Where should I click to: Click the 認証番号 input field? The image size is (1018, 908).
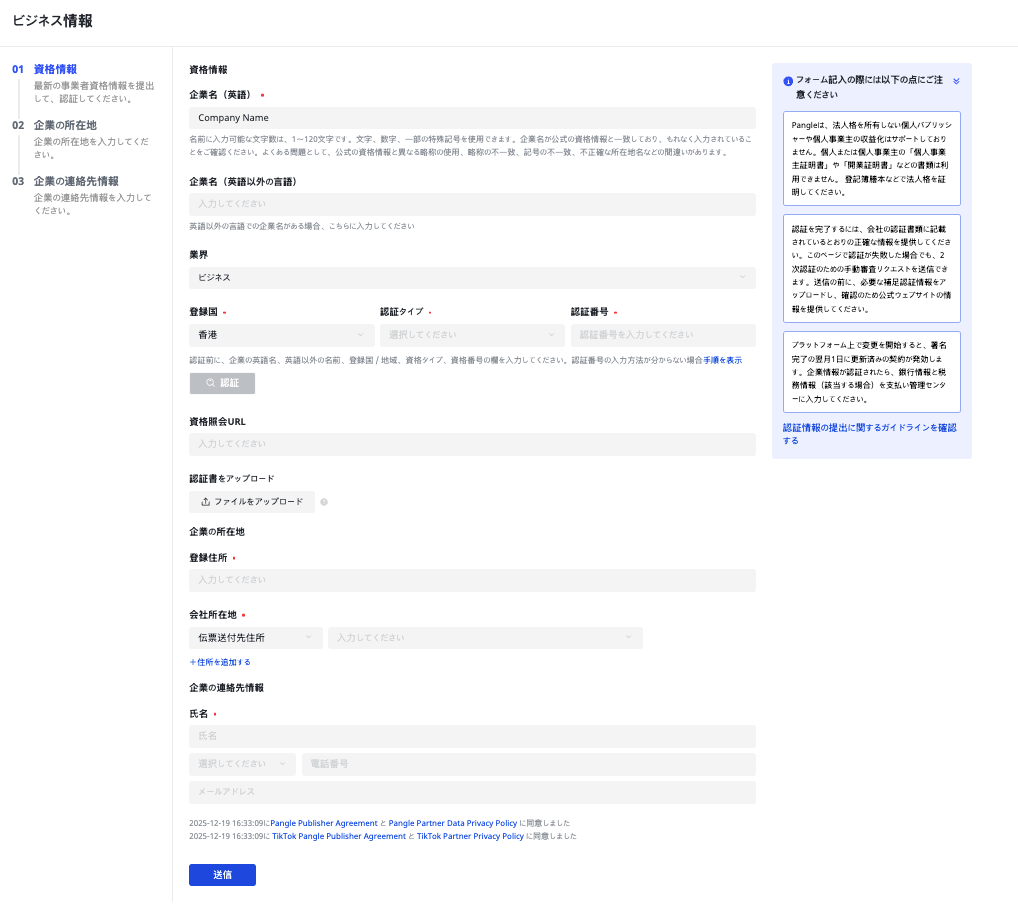pyautogui.click(x=663, y=335)
